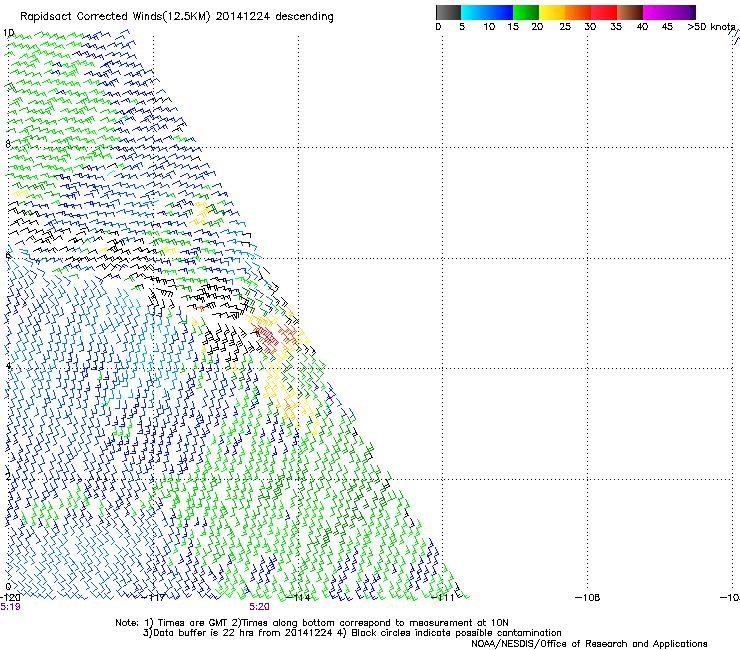
Task: Click the gray 0-5 knots color swatch
Action: (448, 12)
